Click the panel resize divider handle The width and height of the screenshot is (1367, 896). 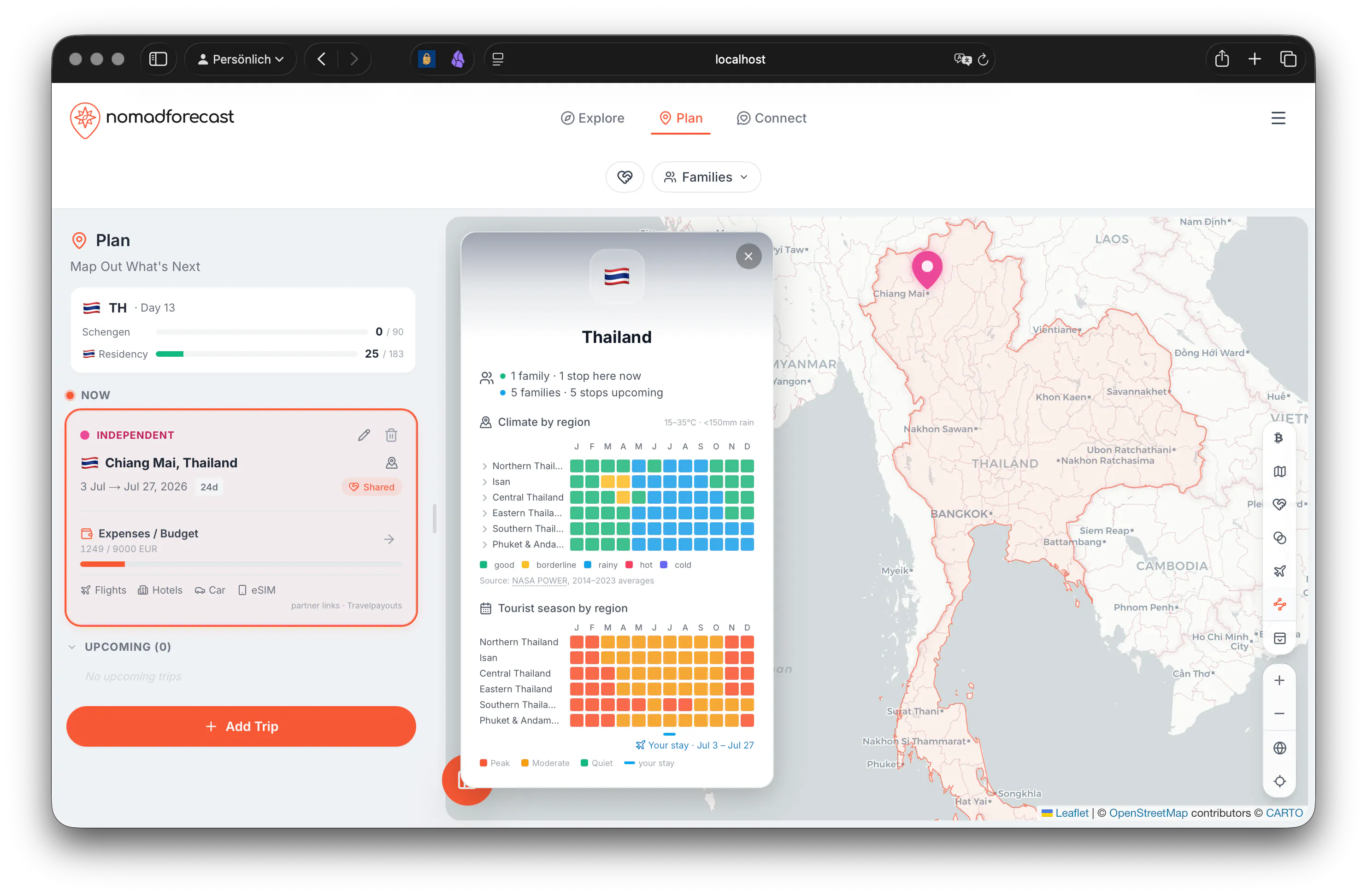(x=434, y=518)
